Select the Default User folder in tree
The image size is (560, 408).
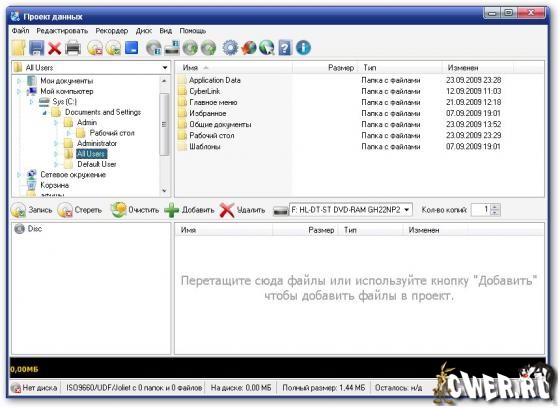[97, 164]
